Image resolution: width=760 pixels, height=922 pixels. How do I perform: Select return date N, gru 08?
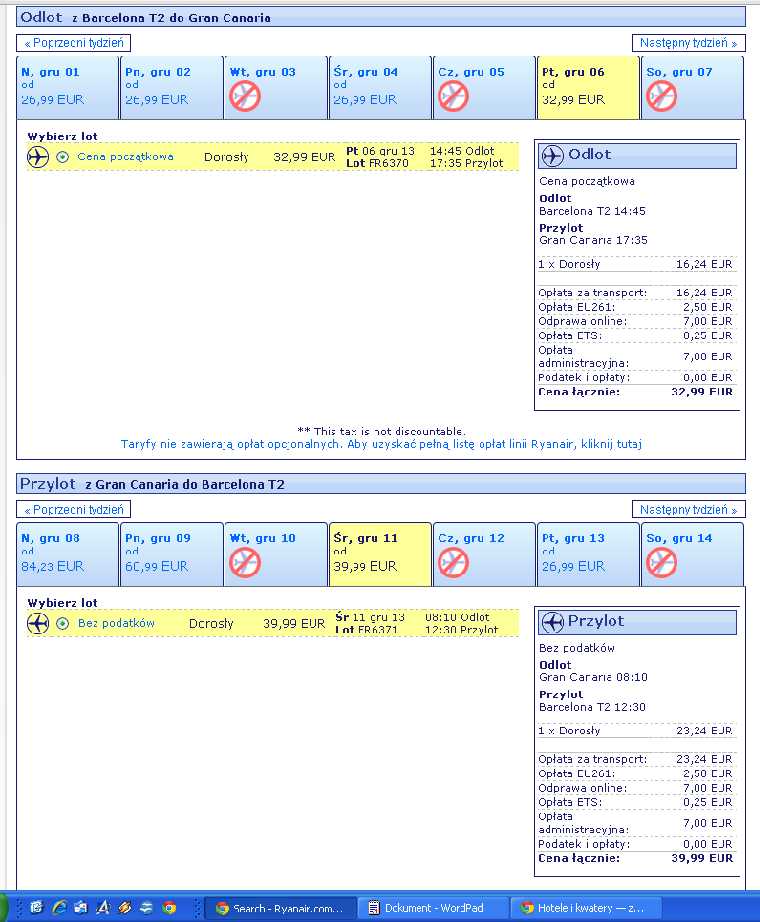(68, 554)
